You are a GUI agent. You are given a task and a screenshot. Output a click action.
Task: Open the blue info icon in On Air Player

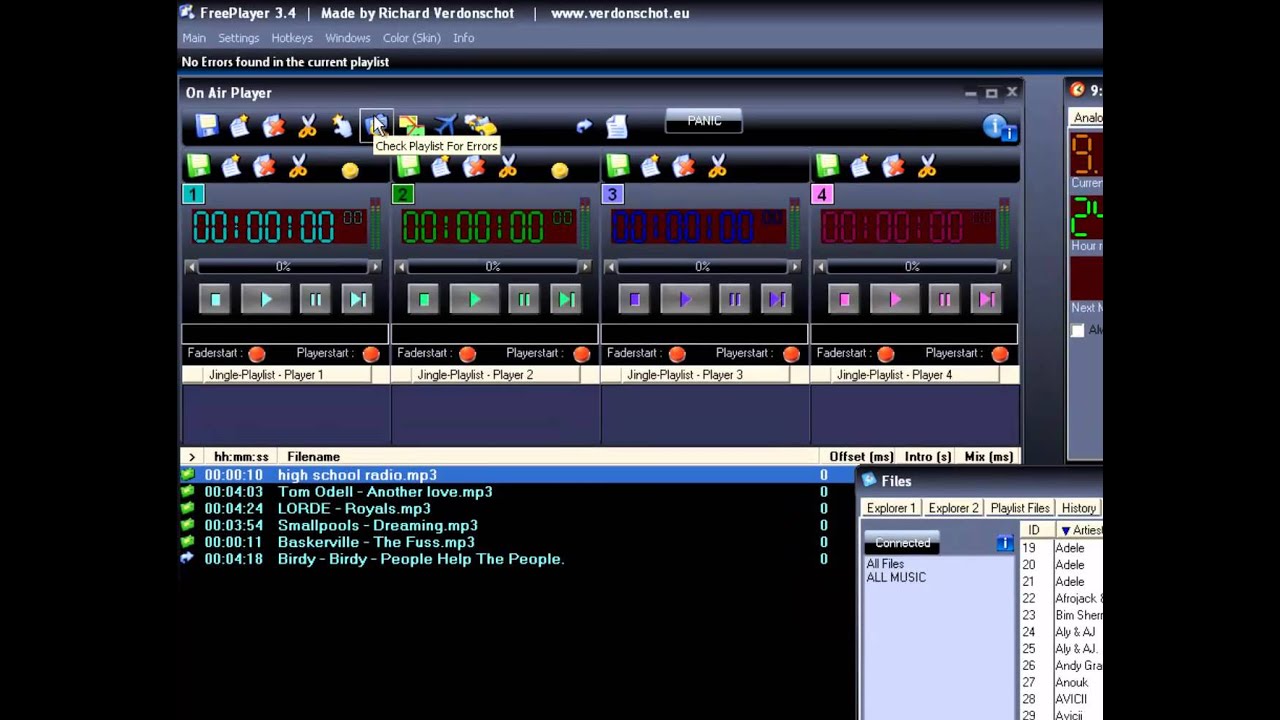coord(998,127)
